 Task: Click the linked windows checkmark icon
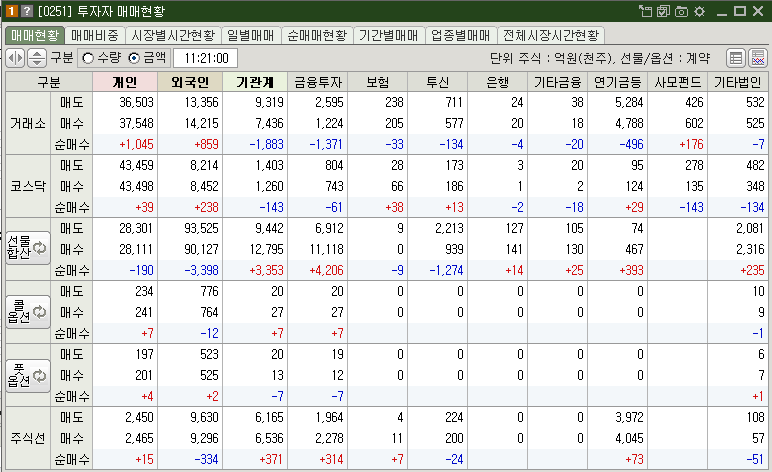click(663, 11)
